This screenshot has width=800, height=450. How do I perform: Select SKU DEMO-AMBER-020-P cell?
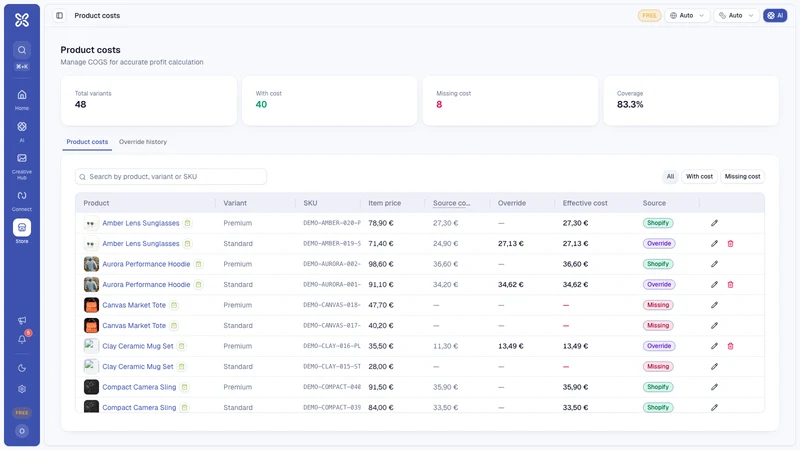[x=332, y=223]
